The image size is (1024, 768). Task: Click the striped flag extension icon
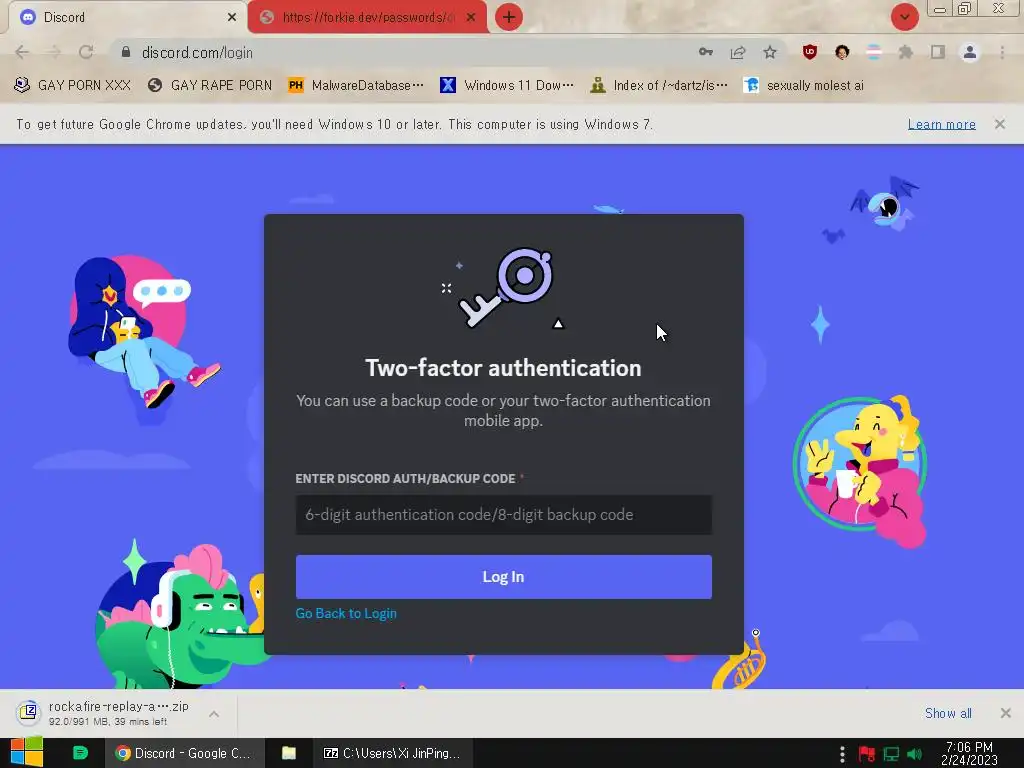tap(874, 52)
